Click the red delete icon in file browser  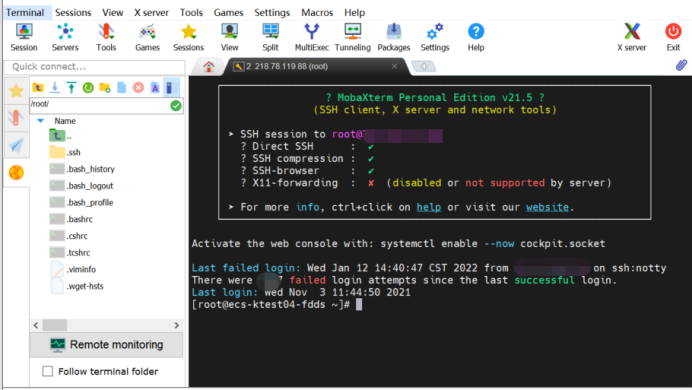coord(139,87)
